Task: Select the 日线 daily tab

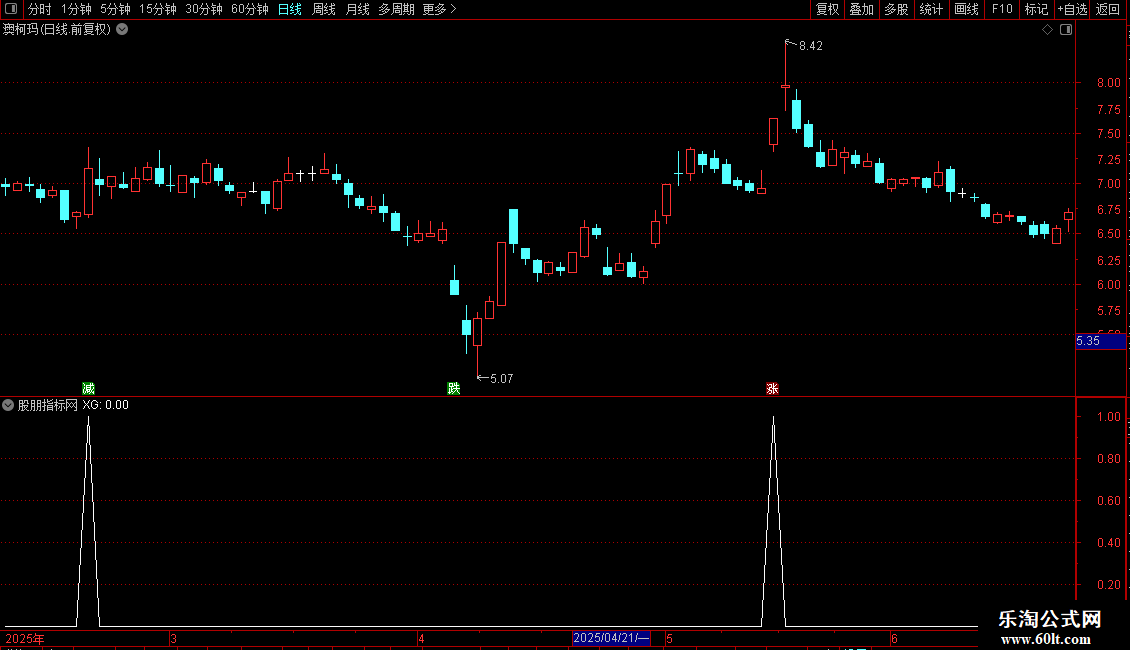Action: (x=290, y=9)
